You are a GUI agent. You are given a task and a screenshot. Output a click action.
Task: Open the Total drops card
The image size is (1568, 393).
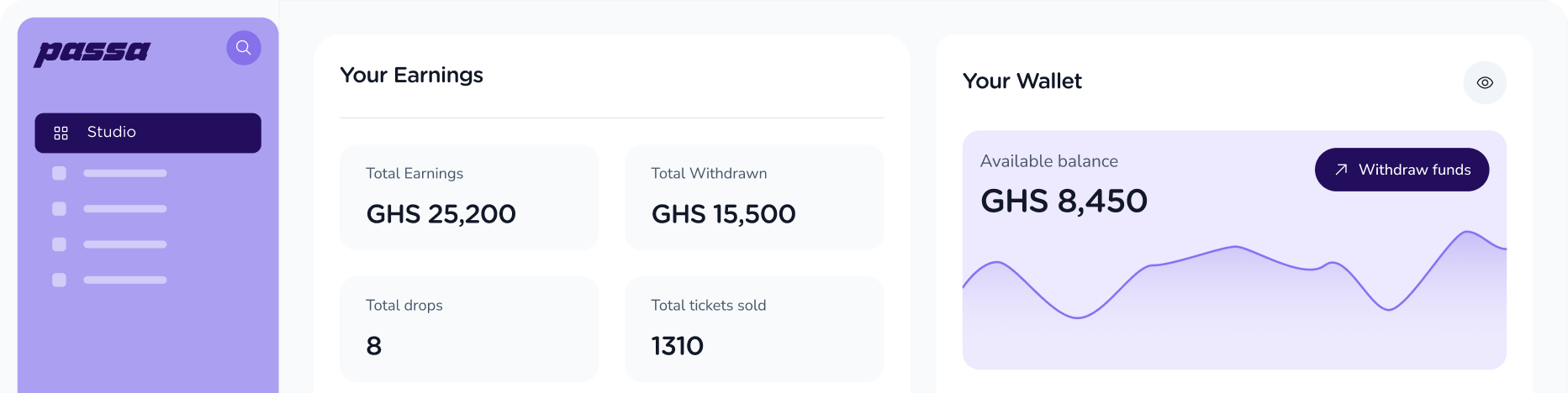468,328
